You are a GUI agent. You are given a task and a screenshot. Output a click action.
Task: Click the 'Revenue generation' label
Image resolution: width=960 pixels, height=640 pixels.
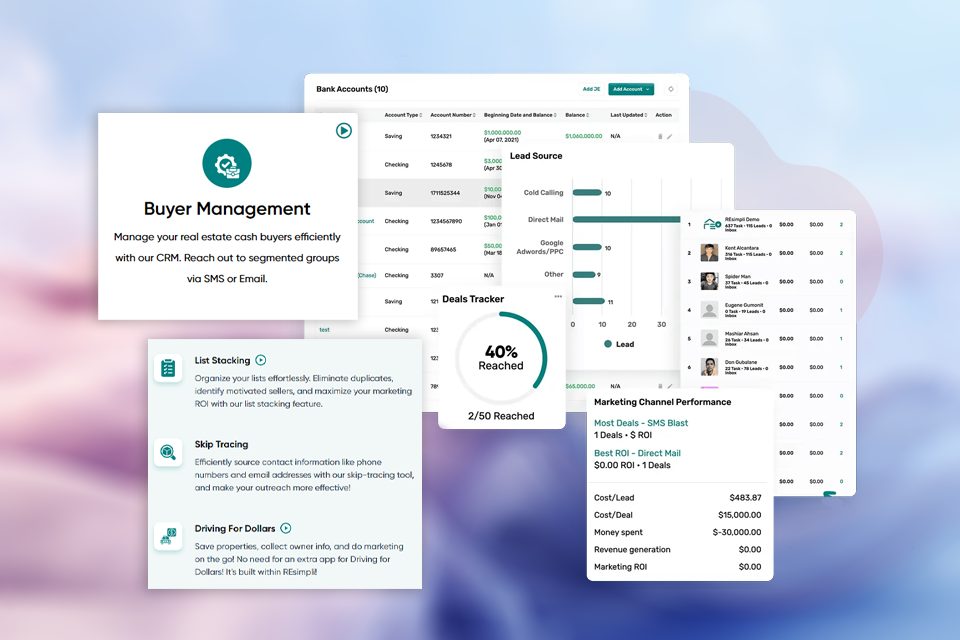(x=632, y=549)
